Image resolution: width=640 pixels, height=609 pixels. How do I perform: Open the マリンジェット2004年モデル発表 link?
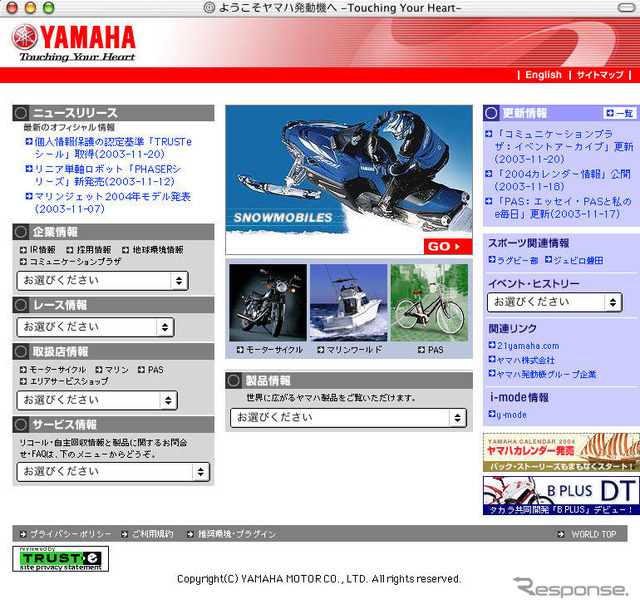112,203
